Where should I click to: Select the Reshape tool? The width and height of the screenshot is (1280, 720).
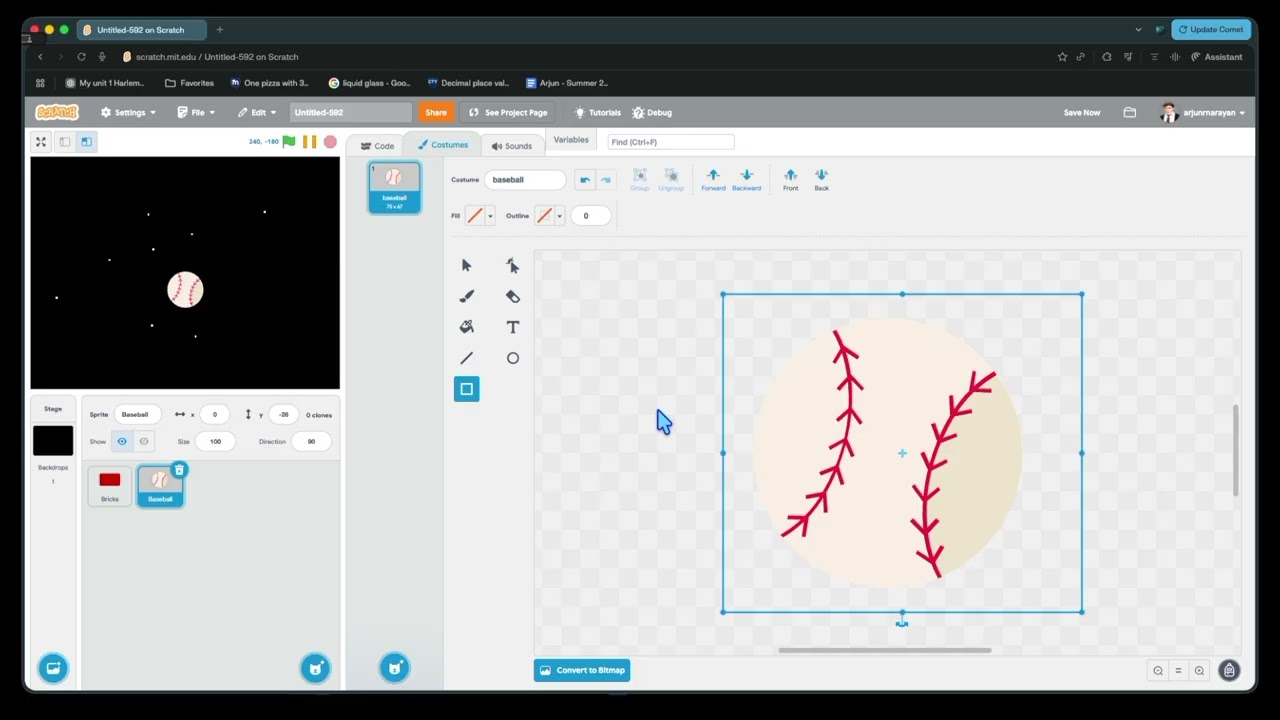513,265
